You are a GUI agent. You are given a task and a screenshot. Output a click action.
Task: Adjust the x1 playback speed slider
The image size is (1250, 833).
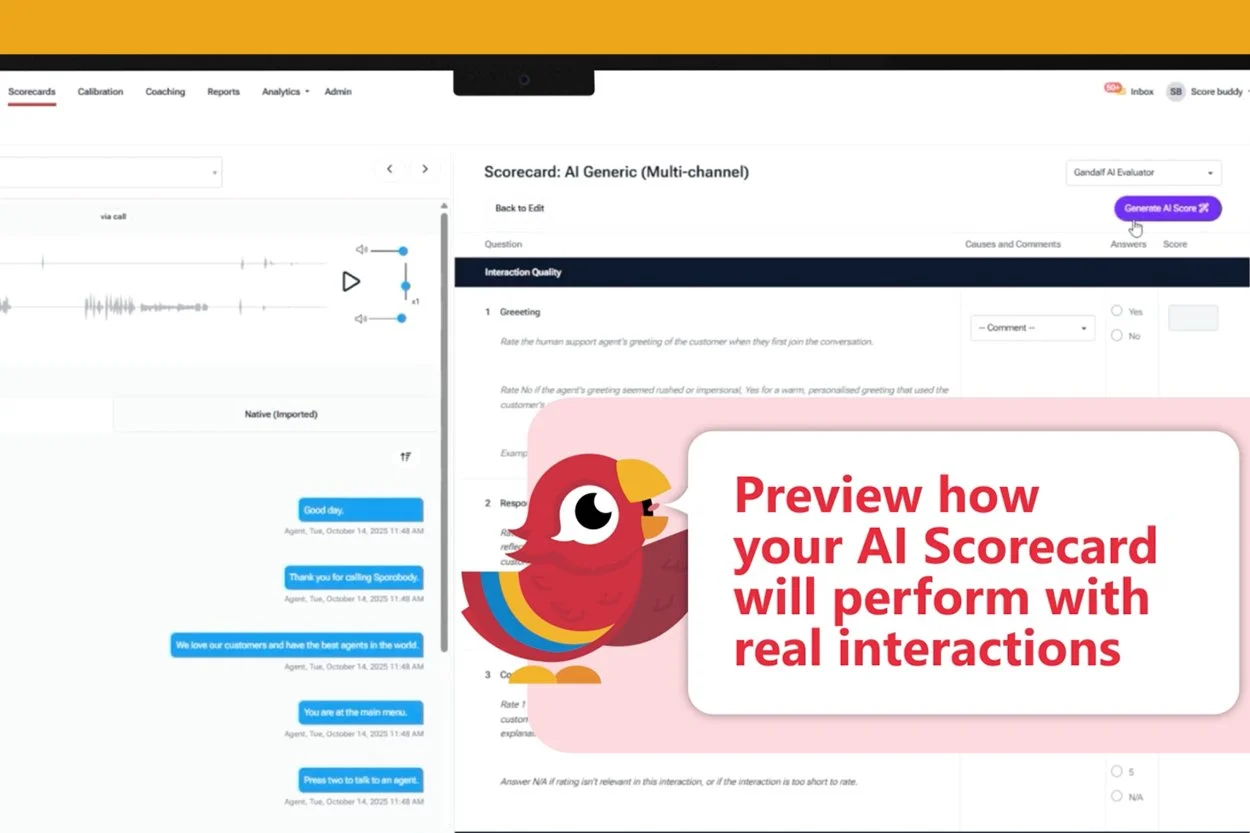point(405,285)
